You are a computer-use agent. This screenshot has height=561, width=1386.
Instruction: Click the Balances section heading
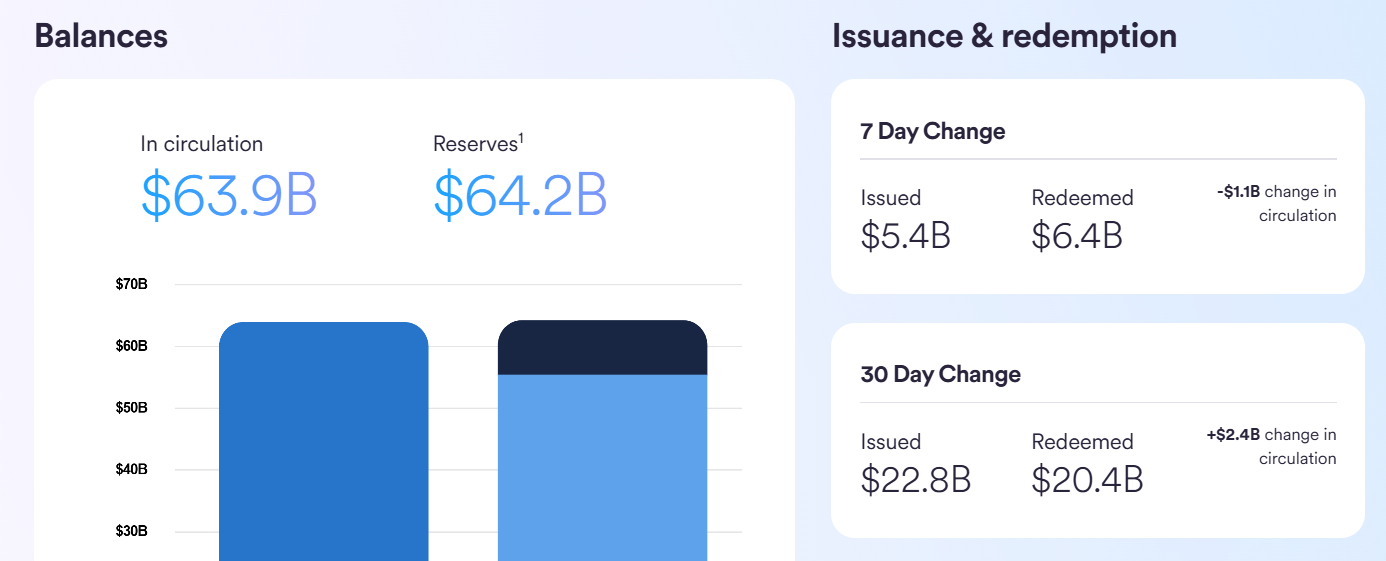pyautogui.click(x=101, y=36)
